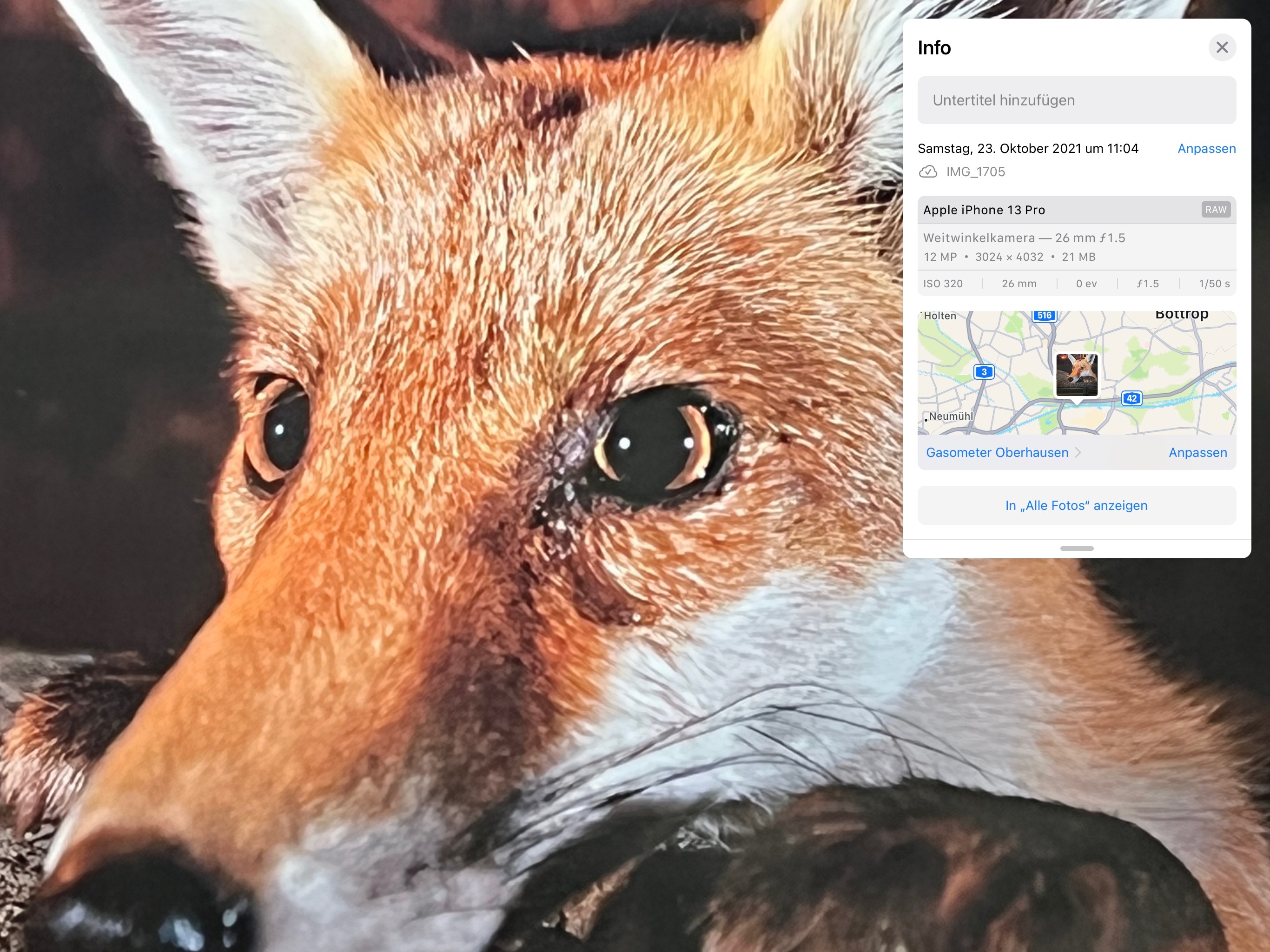Close the Info panel
This screenshot has height=952, width=1270.
point(1222,47)
